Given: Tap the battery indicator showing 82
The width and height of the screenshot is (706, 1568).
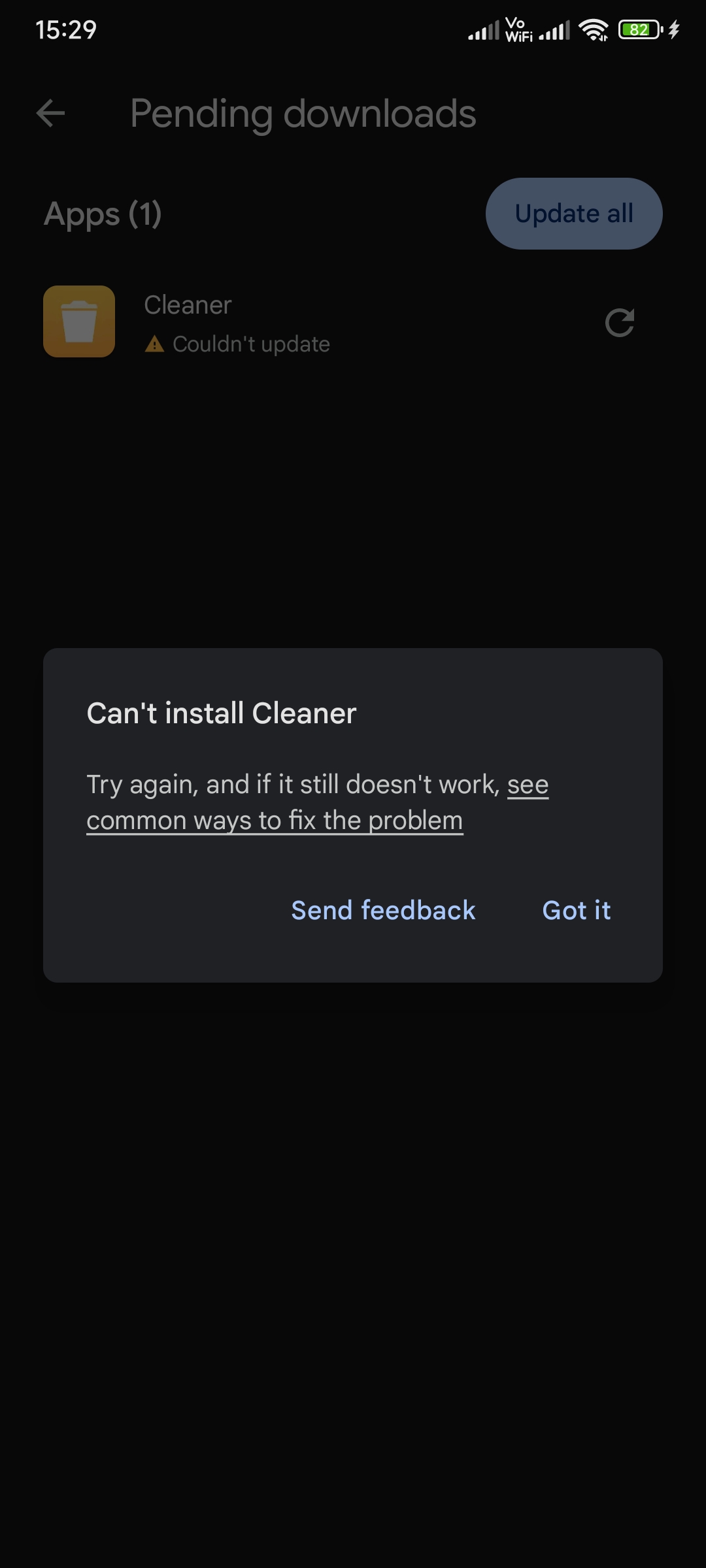Looking at the screenshot, I should (x=641, y=30).
